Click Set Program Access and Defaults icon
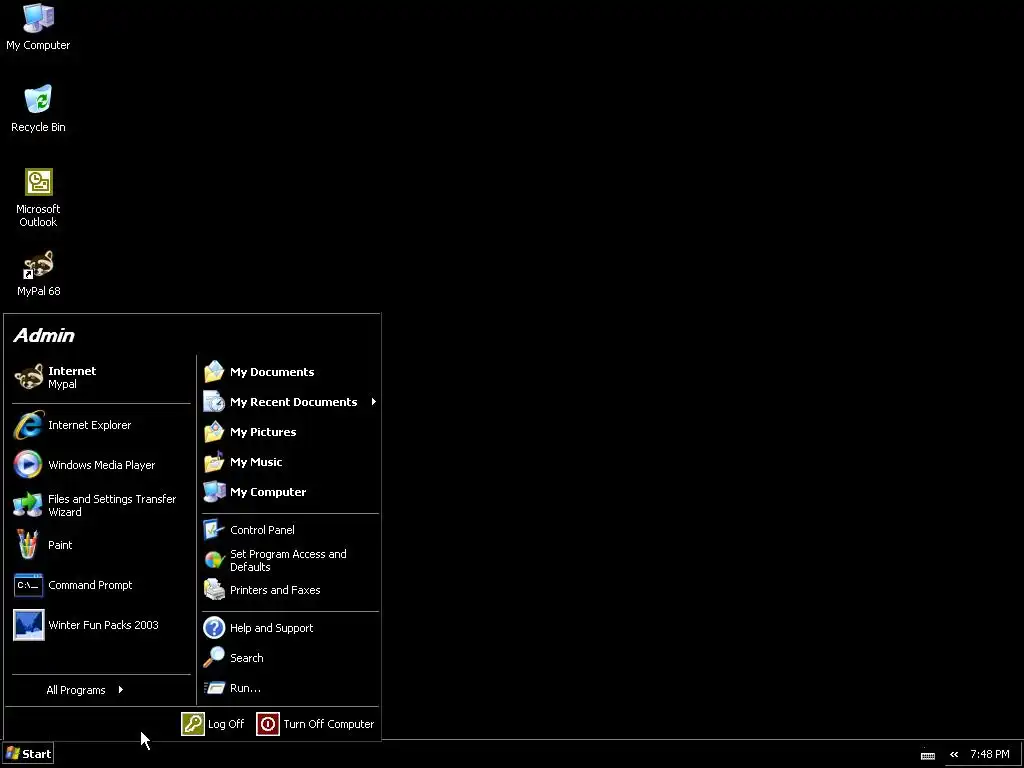The width and height of the screenshot is (1024, 768). (x=214, y=560)
